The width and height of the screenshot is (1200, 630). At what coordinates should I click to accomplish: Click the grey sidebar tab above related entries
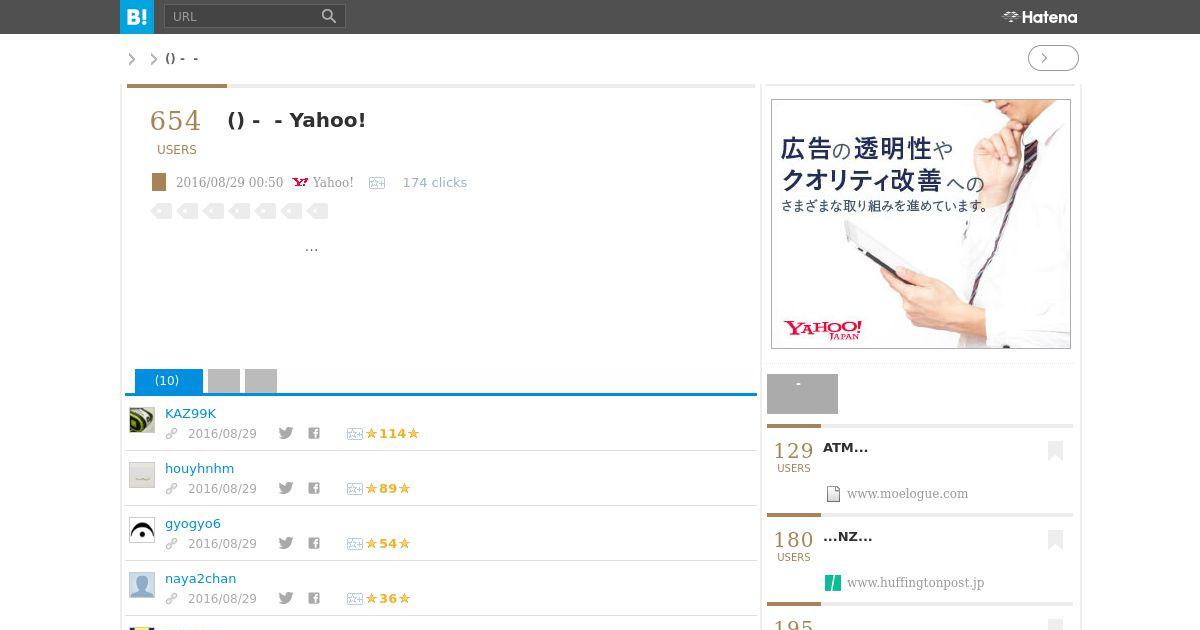[x=802, y=394]
